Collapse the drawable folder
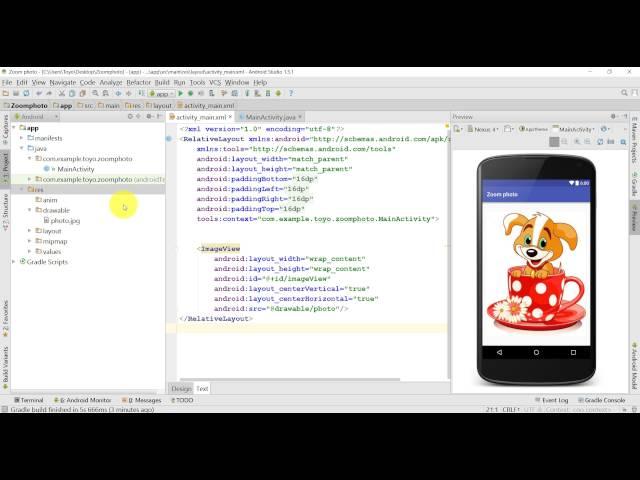The height and width of the screenshot is (480, 640). click(30, 210)
